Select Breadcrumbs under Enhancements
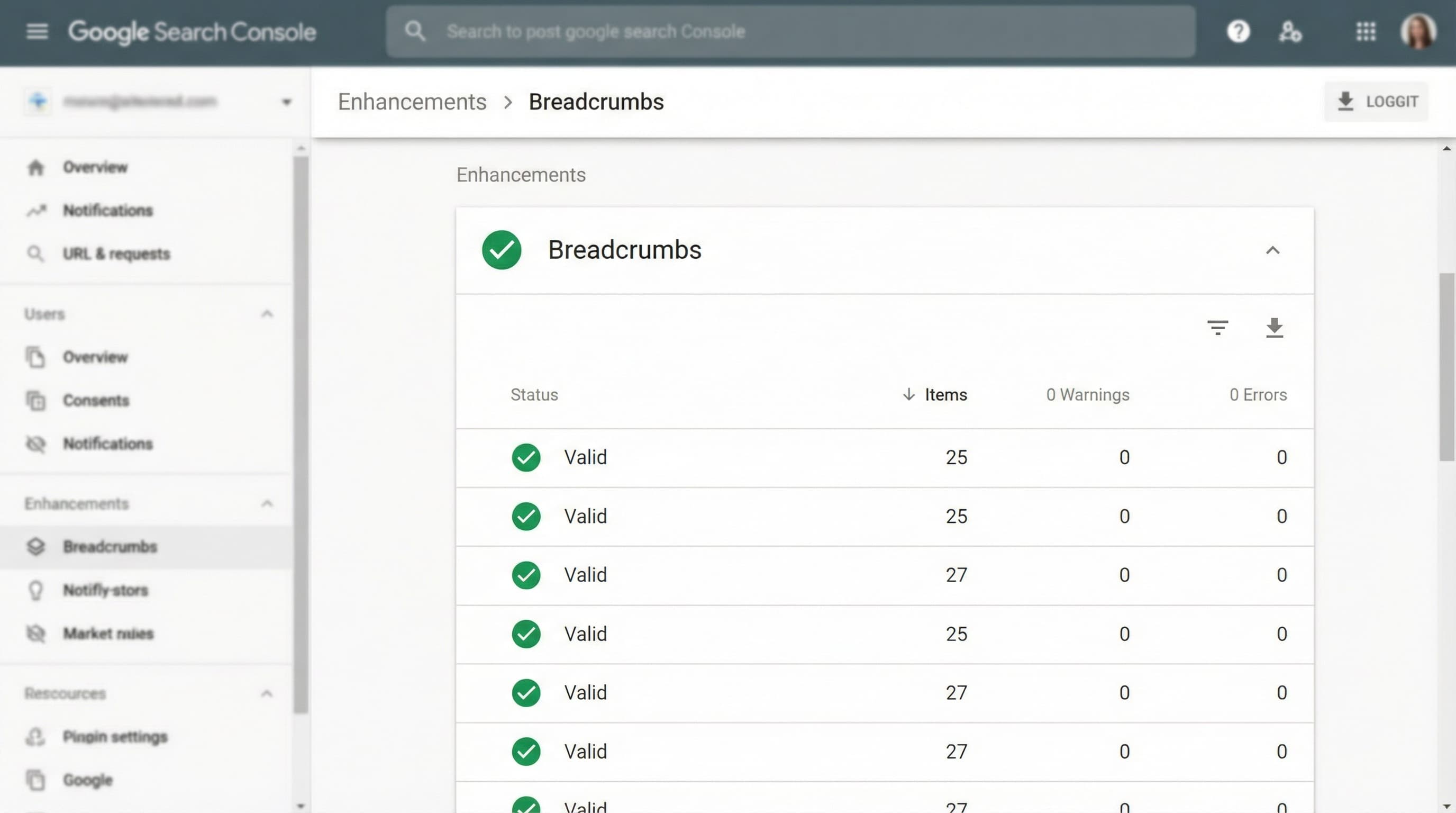 point(110,547)
